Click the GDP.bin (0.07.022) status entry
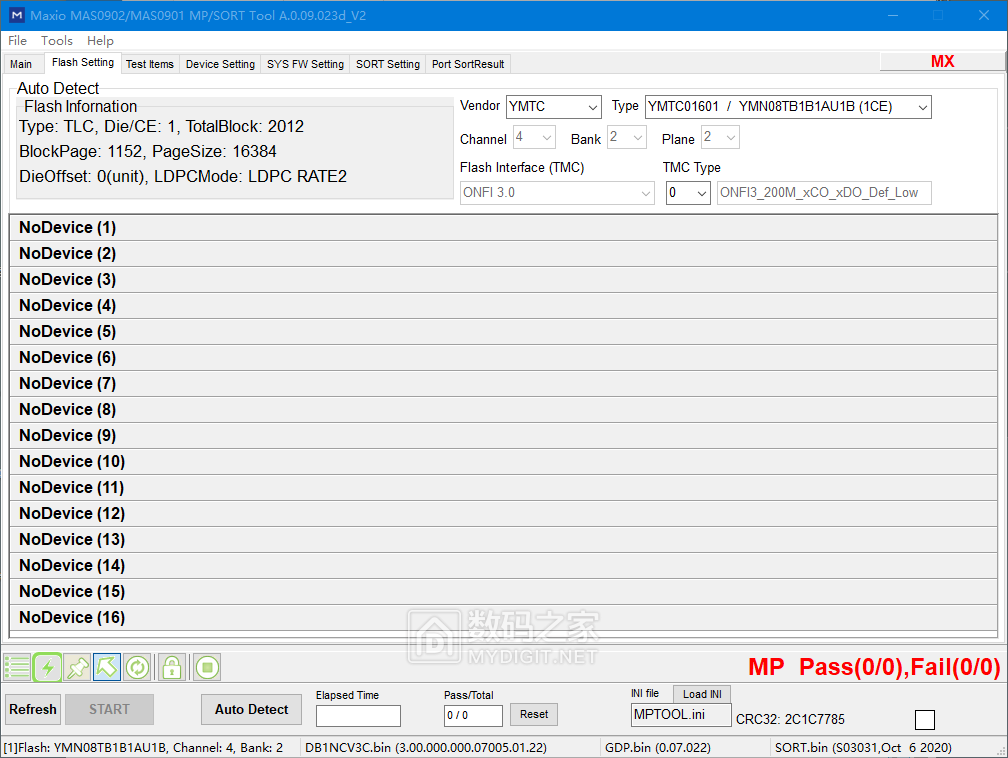 (x=658, y=748)
